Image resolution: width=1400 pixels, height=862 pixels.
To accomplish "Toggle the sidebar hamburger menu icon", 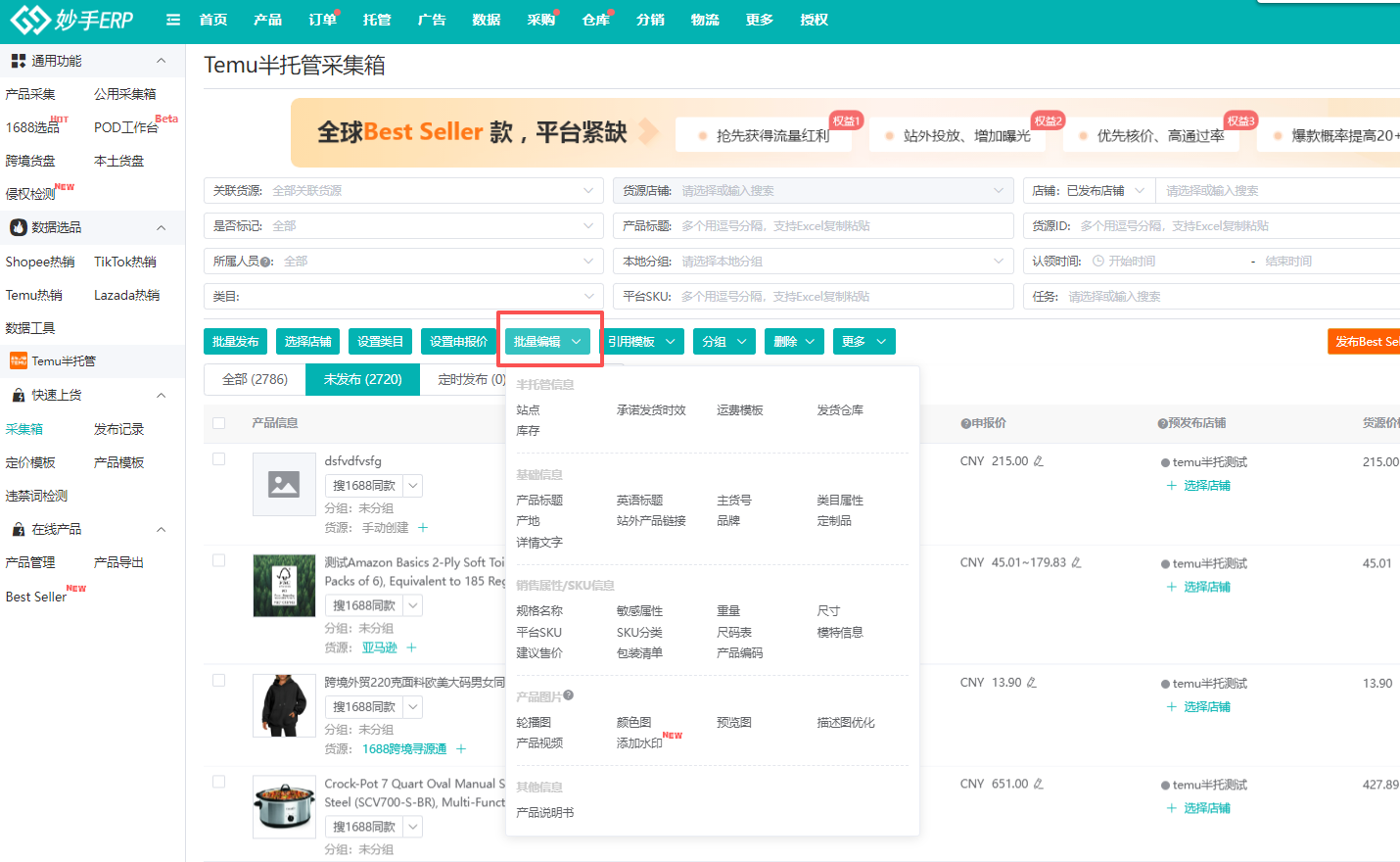I will click(x=173, y=20).
